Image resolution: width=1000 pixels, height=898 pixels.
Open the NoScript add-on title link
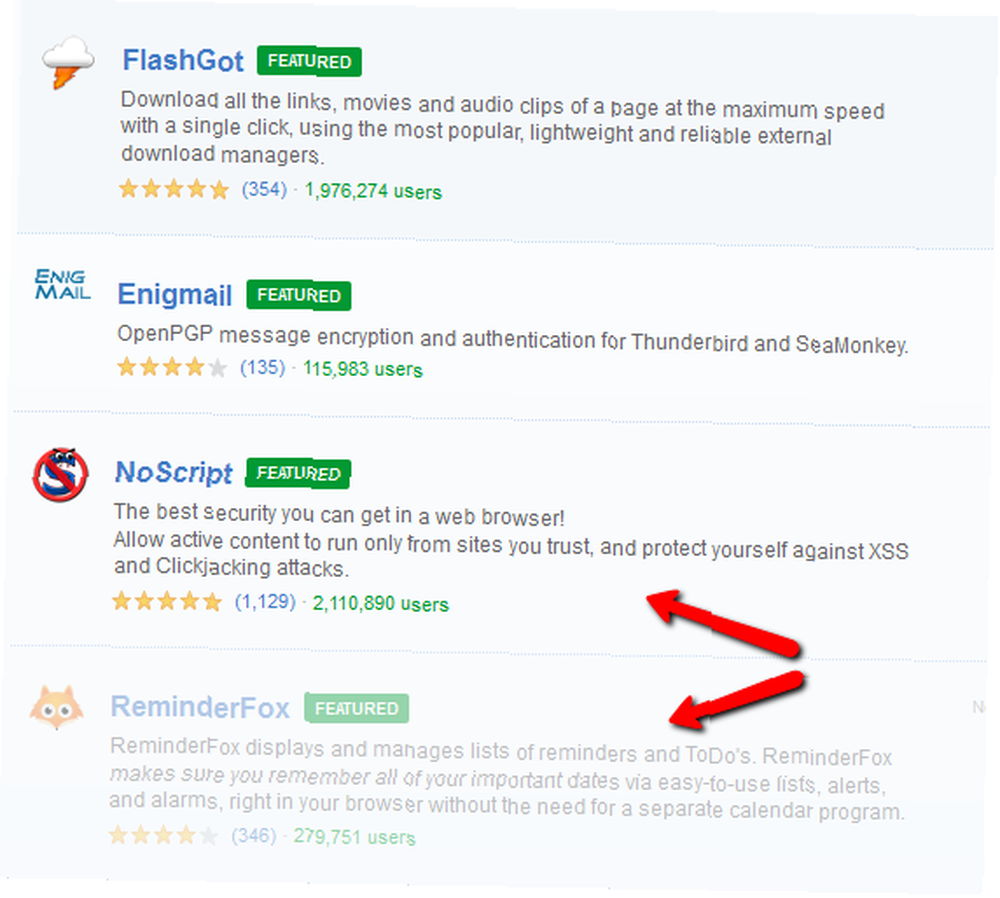click(x=173, y=473)
